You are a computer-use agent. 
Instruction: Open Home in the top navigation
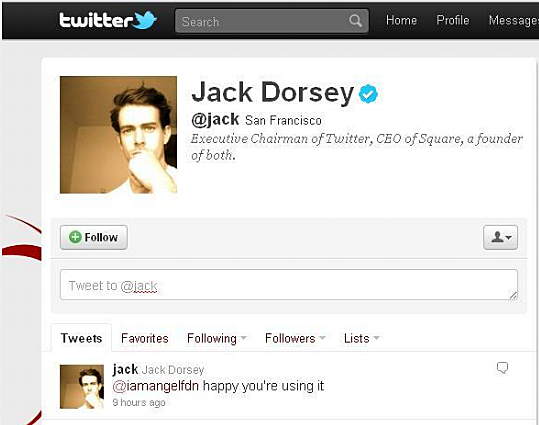tap(401, 20)
